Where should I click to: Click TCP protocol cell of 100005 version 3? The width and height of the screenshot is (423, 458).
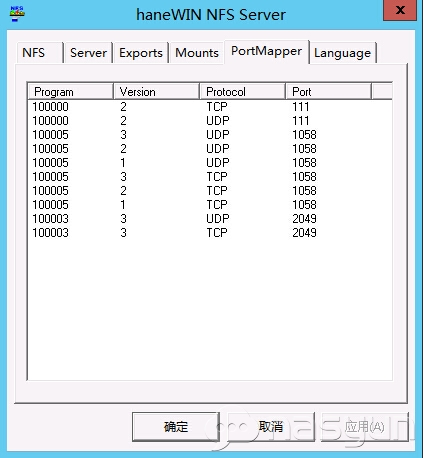pyautogui.click(x=217, y=177)
